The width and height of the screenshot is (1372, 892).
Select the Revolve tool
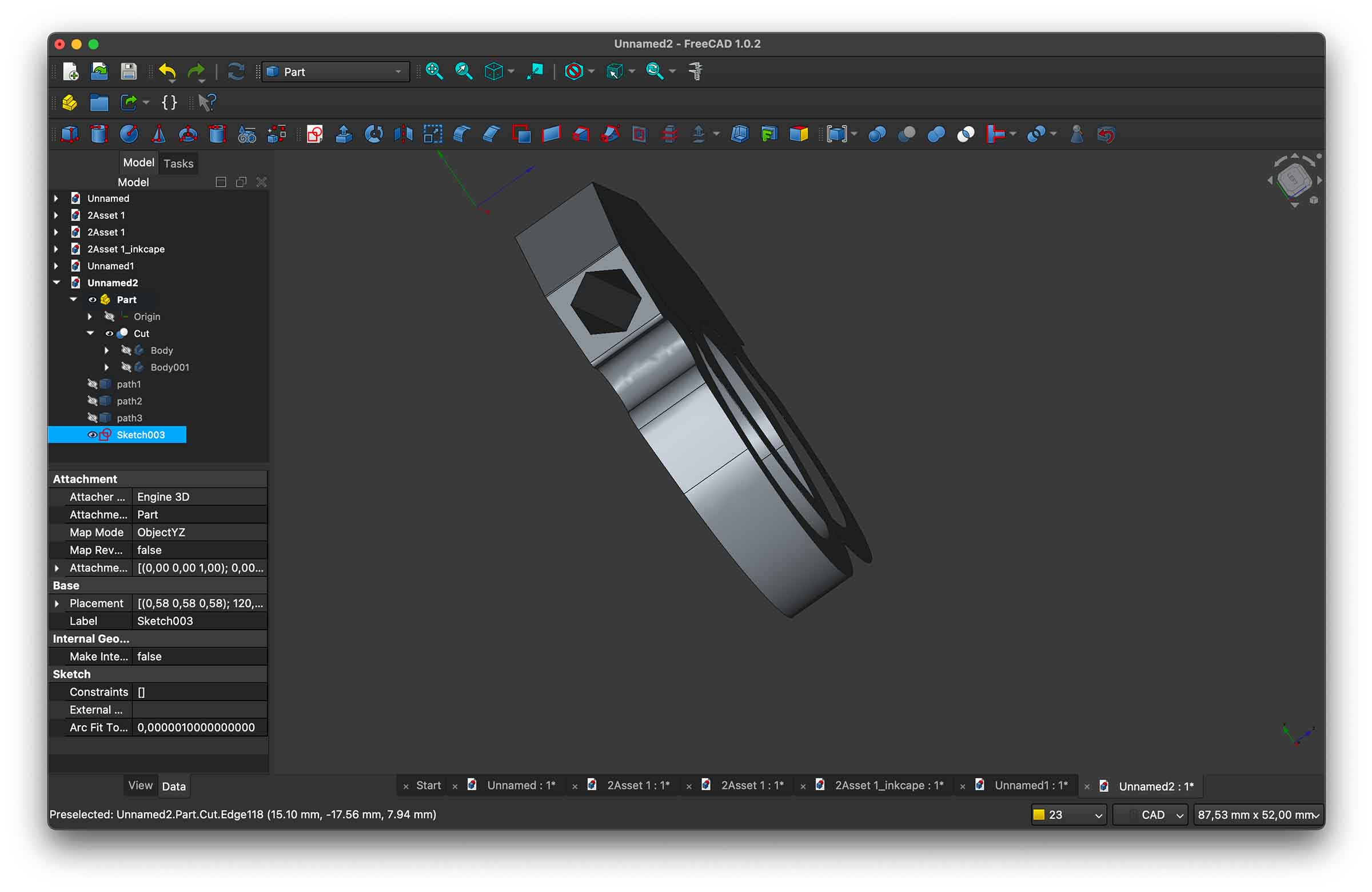click(x=373, y=135)
